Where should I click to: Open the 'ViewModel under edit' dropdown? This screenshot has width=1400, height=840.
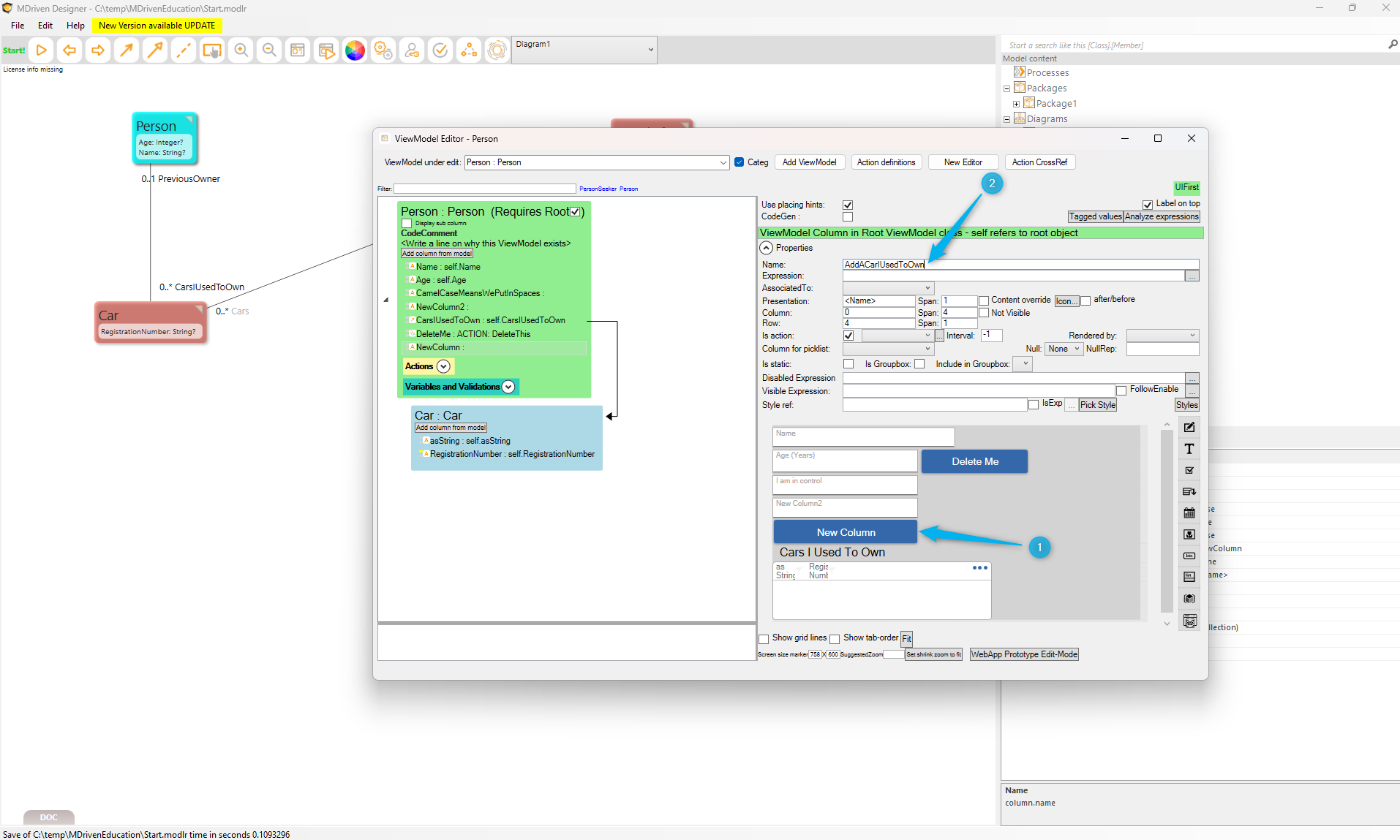pyautogui.click(x=596, y=162)
